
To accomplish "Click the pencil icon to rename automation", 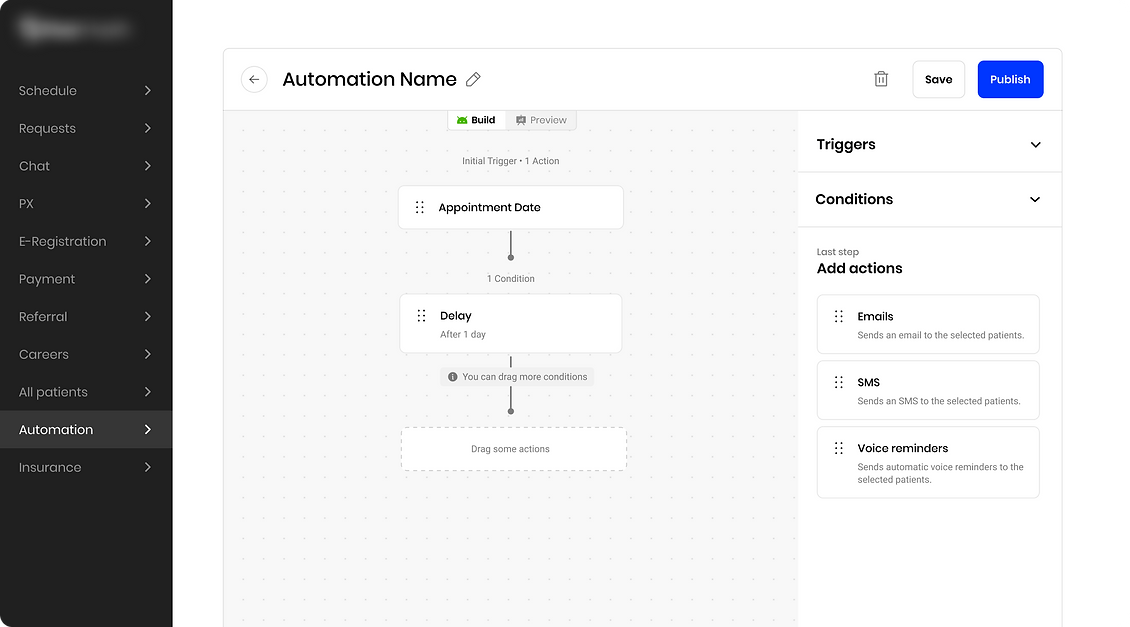I will (474, 80).
